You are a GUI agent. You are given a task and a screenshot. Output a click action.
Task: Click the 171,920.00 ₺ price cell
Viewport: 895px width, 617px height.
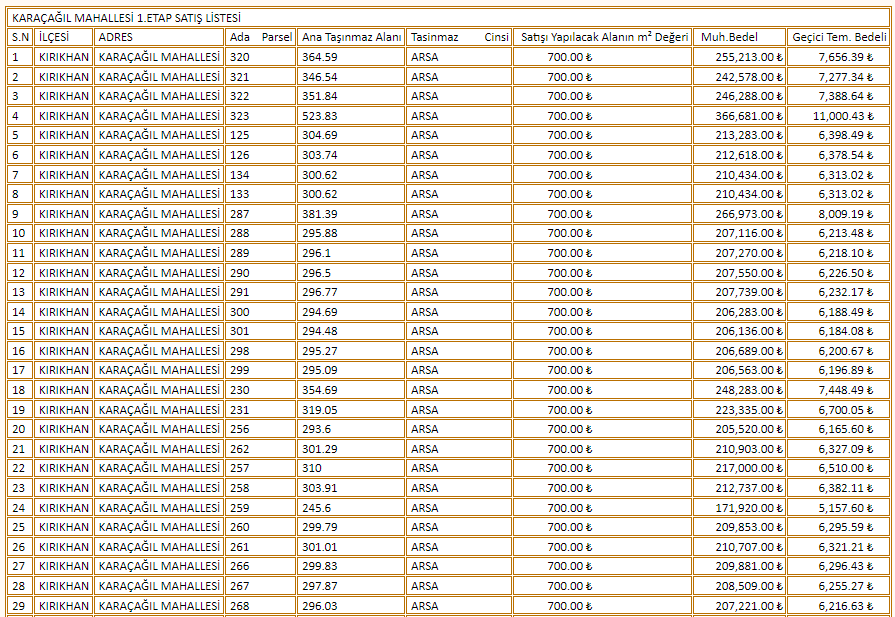[x=737, y=508]
